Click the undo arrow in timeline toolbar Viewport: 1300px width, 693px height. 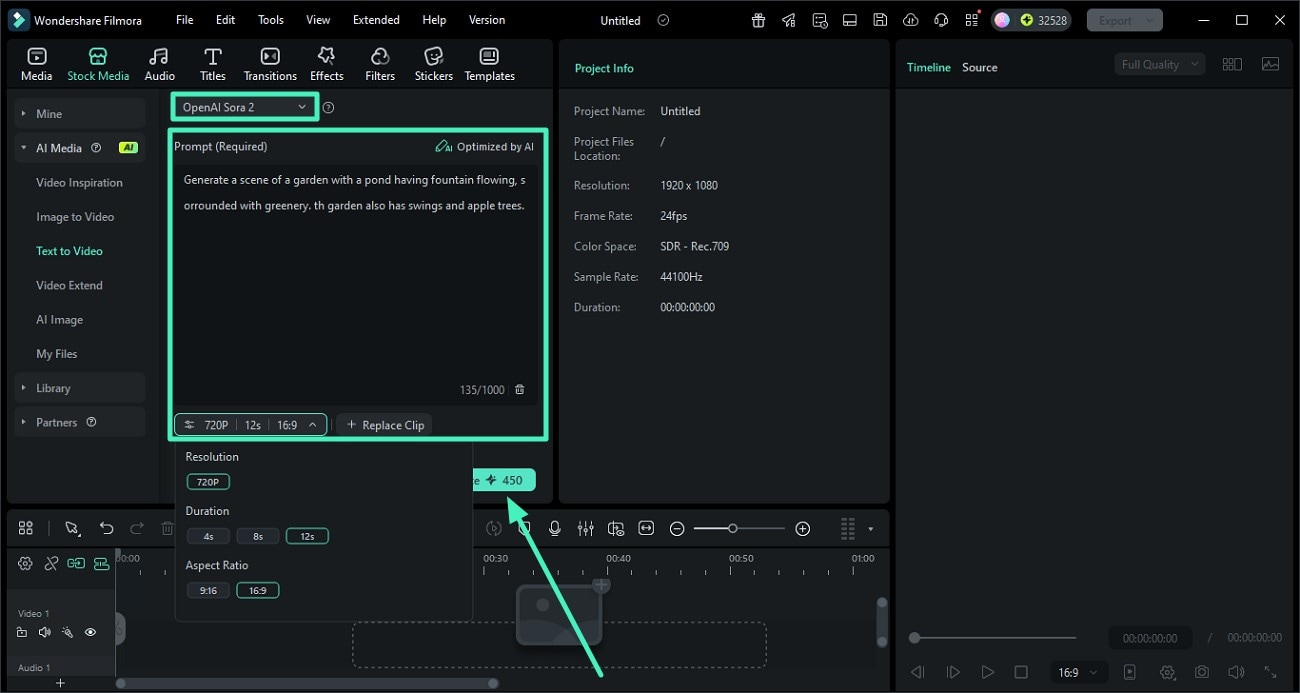pyautogui.click(x=106, y=529)
